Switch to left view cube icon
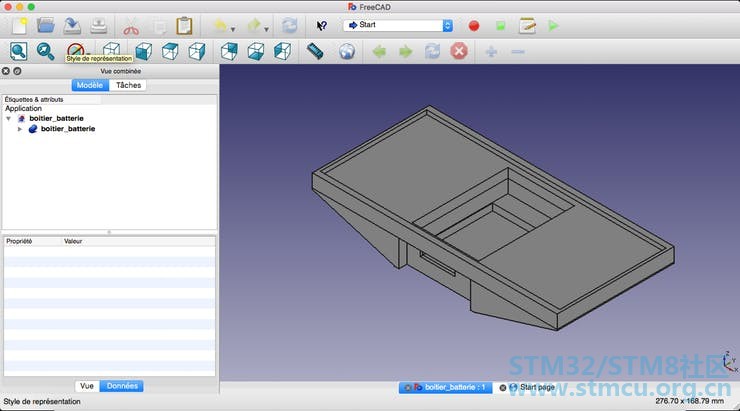This screenshot has width=740, height=411. [282, 51]
